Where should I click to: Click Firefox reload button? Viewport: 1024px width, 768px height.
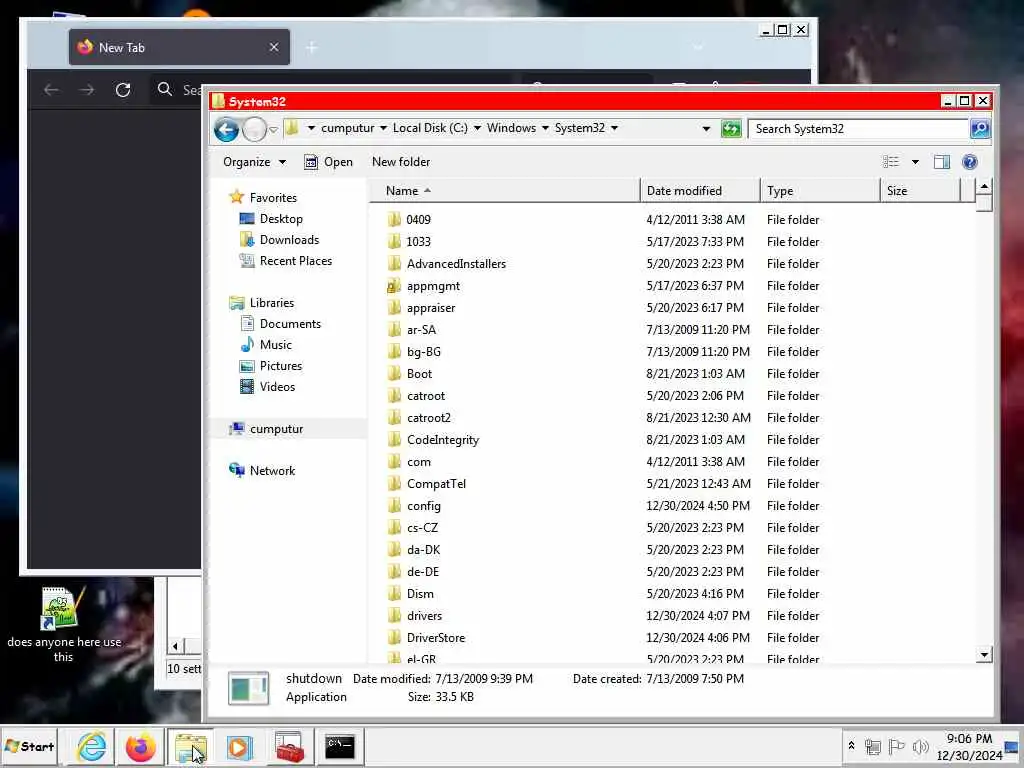click(x=123, y=89)
